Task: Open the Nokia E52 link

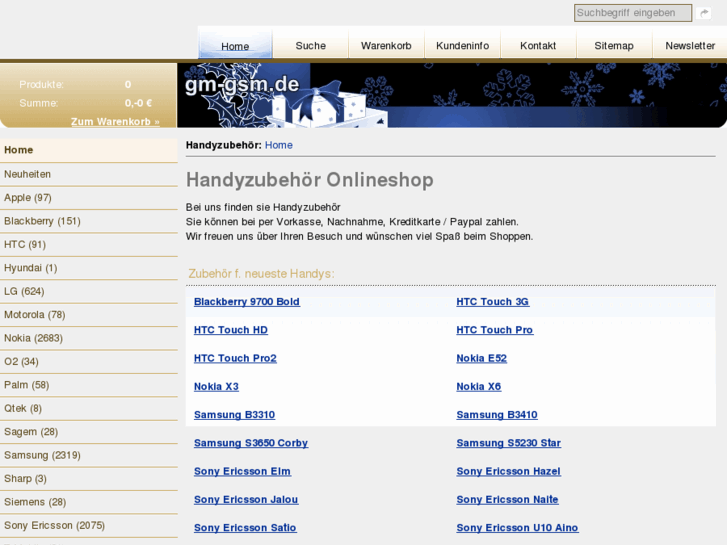Action: click(x=481, y=359)
